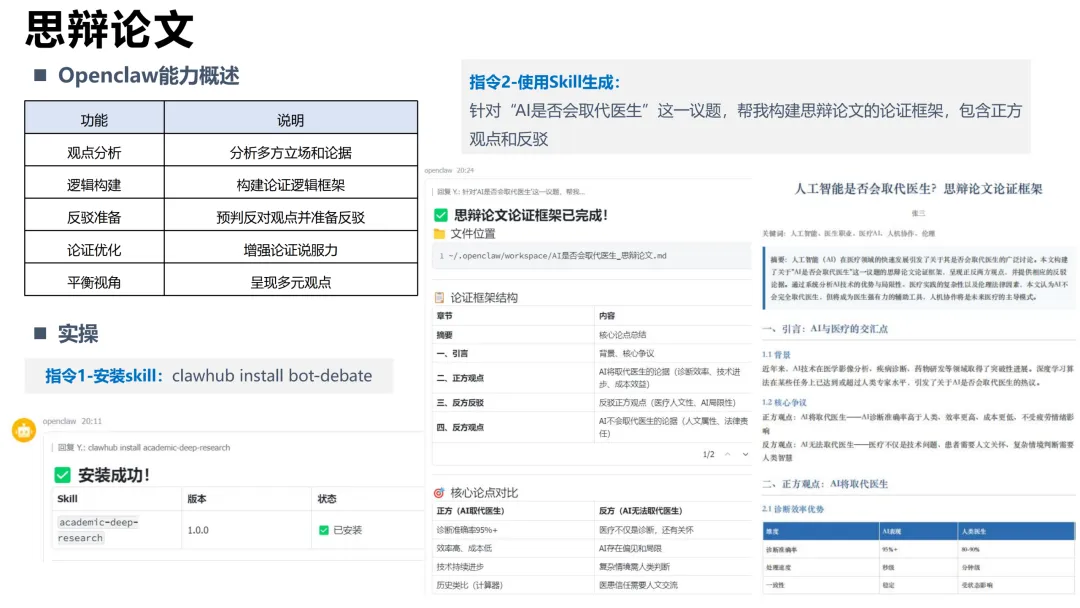
Task: Click the 逻辑构建 table cell
Action: pos(94,185)
